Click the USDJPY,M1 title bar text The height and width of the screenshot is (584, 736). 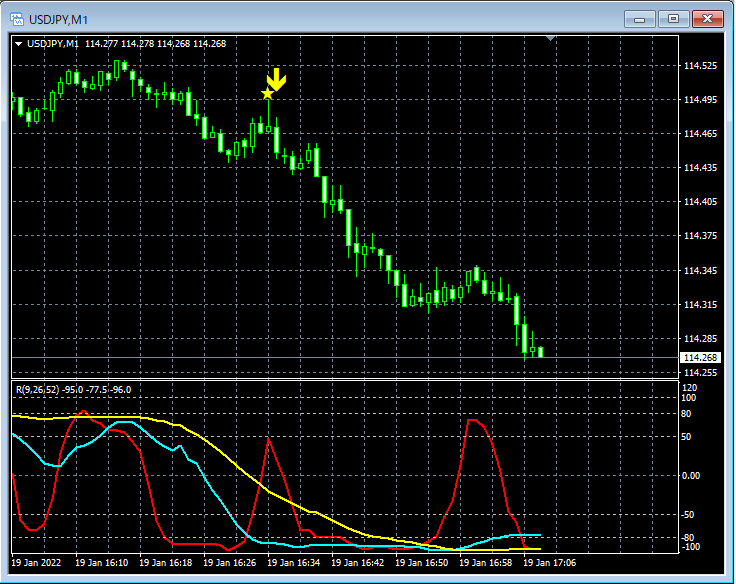pos(56,19)
